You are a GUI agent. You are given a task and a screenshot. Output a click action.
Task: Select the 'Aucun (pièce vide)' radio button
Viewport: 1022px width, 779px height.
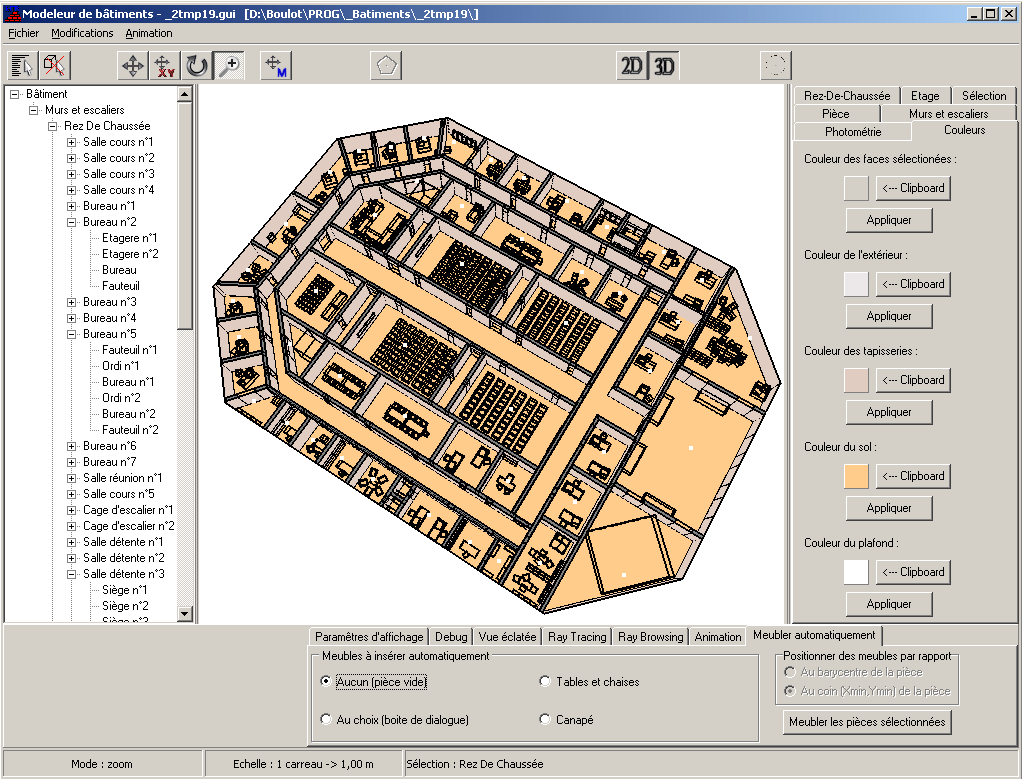[326, 682]
